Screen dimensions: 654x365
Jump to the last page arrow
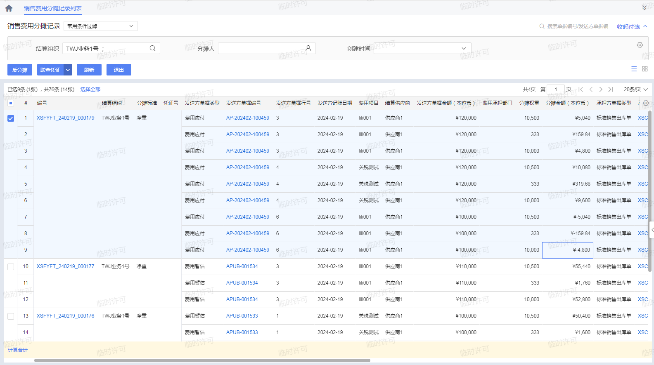(611, 89)
